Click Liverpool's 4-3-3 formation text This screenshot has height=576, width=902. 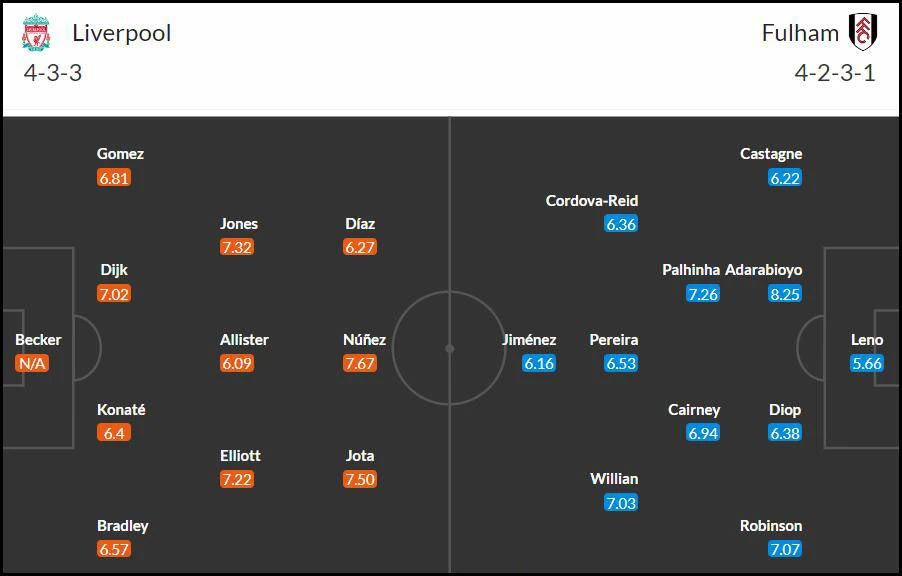click(53, 73)
